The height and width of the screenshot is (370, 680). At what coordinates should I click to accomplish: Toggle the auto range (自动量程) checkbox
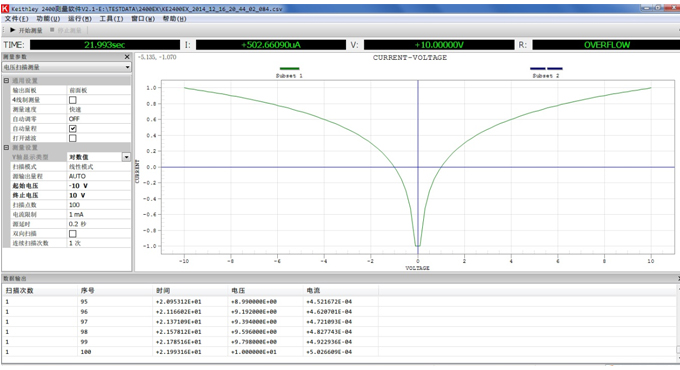tap(73, 128)
